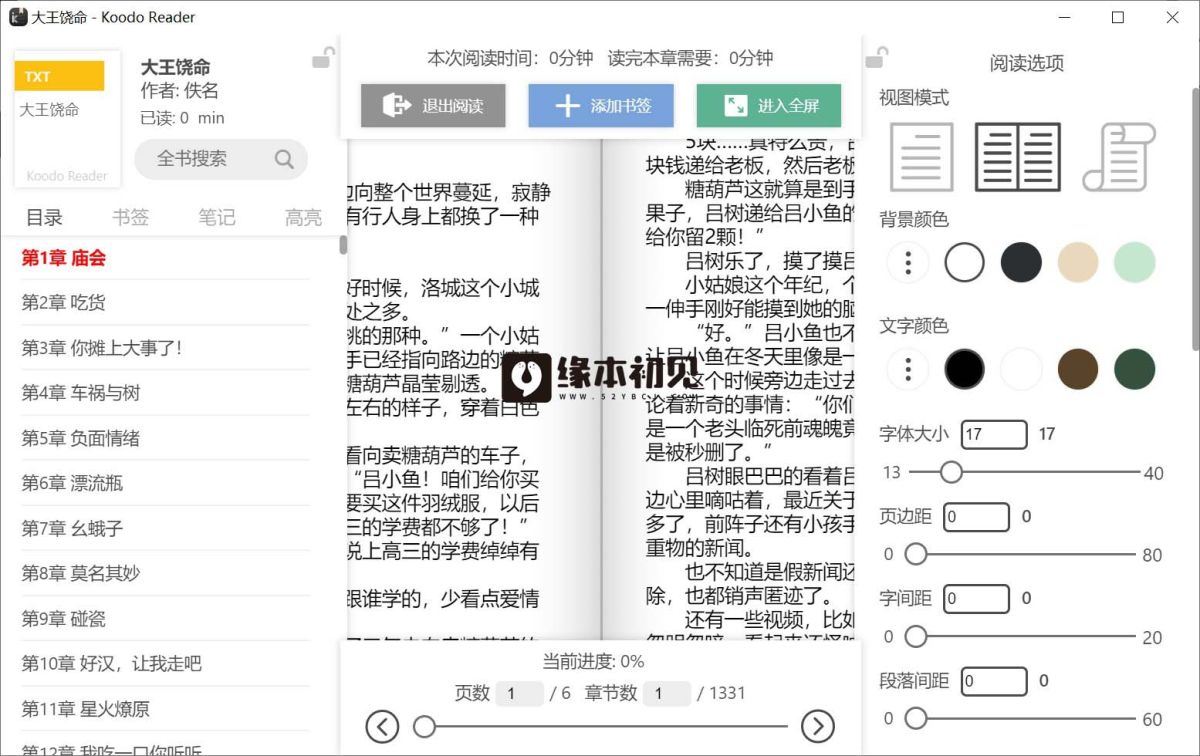Focus the 页数 page number field
Image resolution: width=1200 pixels, height=756 pixels.
click(x=520, y=694)
